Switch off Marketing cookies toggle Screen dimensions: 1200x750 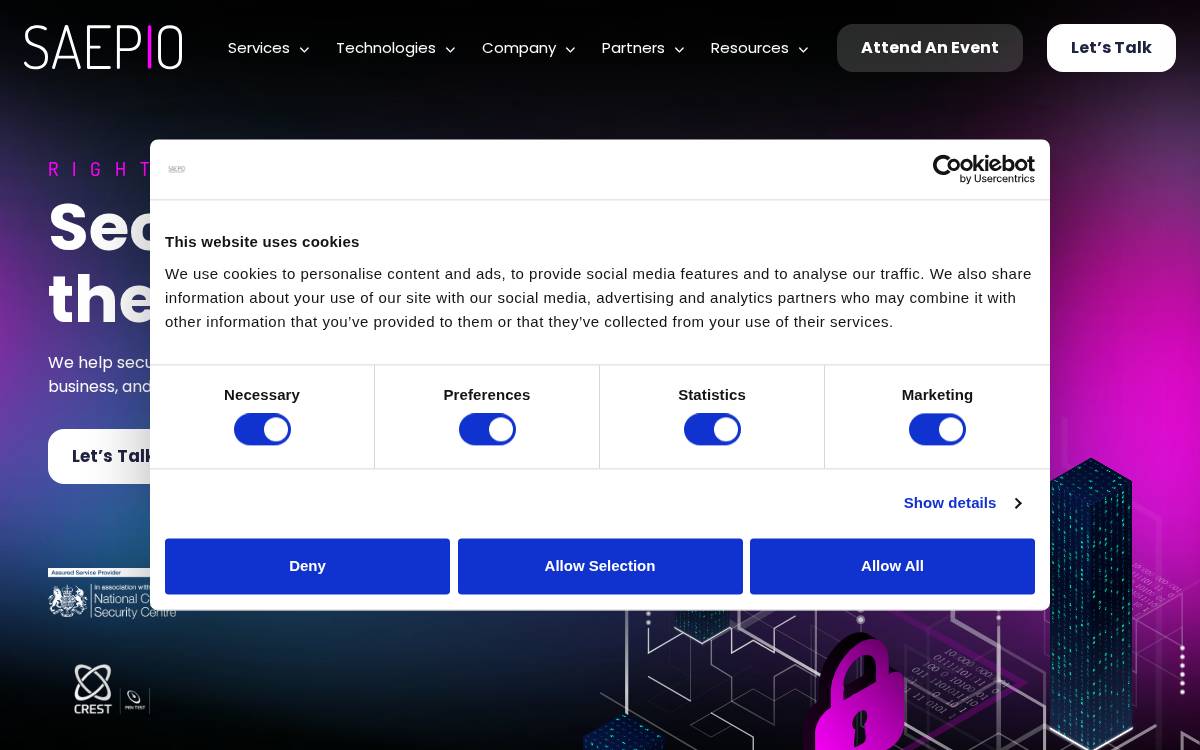click(937, 430)
